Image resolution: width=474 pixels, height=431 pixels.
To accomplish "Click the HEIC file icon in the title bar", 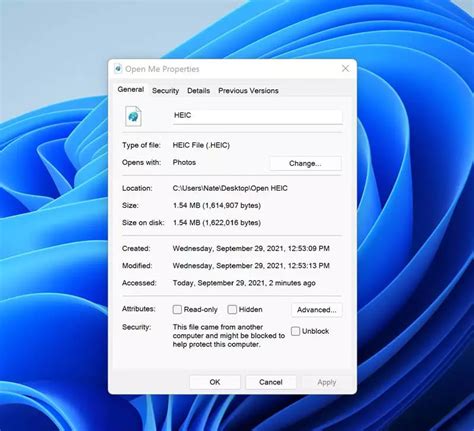I will click(118, 69).
